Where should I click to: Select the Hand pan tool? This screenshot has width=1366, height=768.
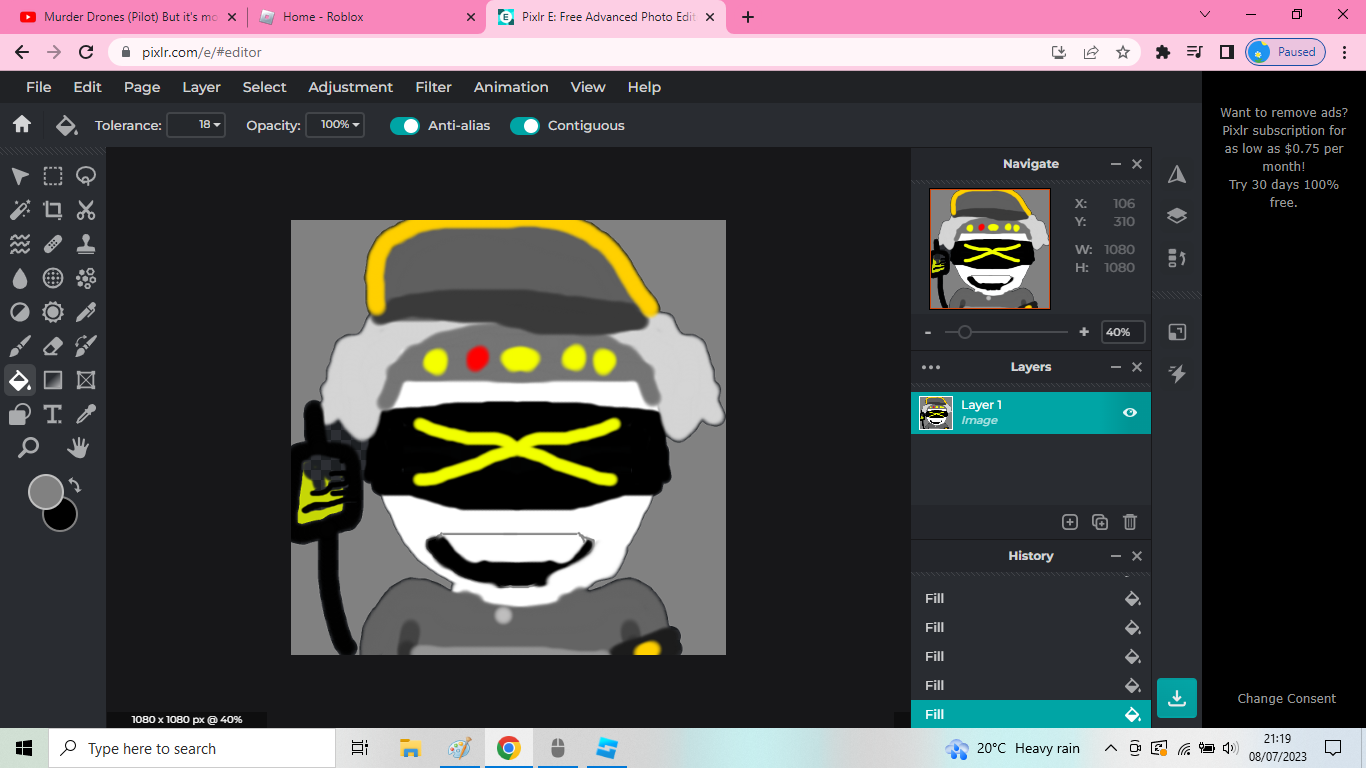78,447
